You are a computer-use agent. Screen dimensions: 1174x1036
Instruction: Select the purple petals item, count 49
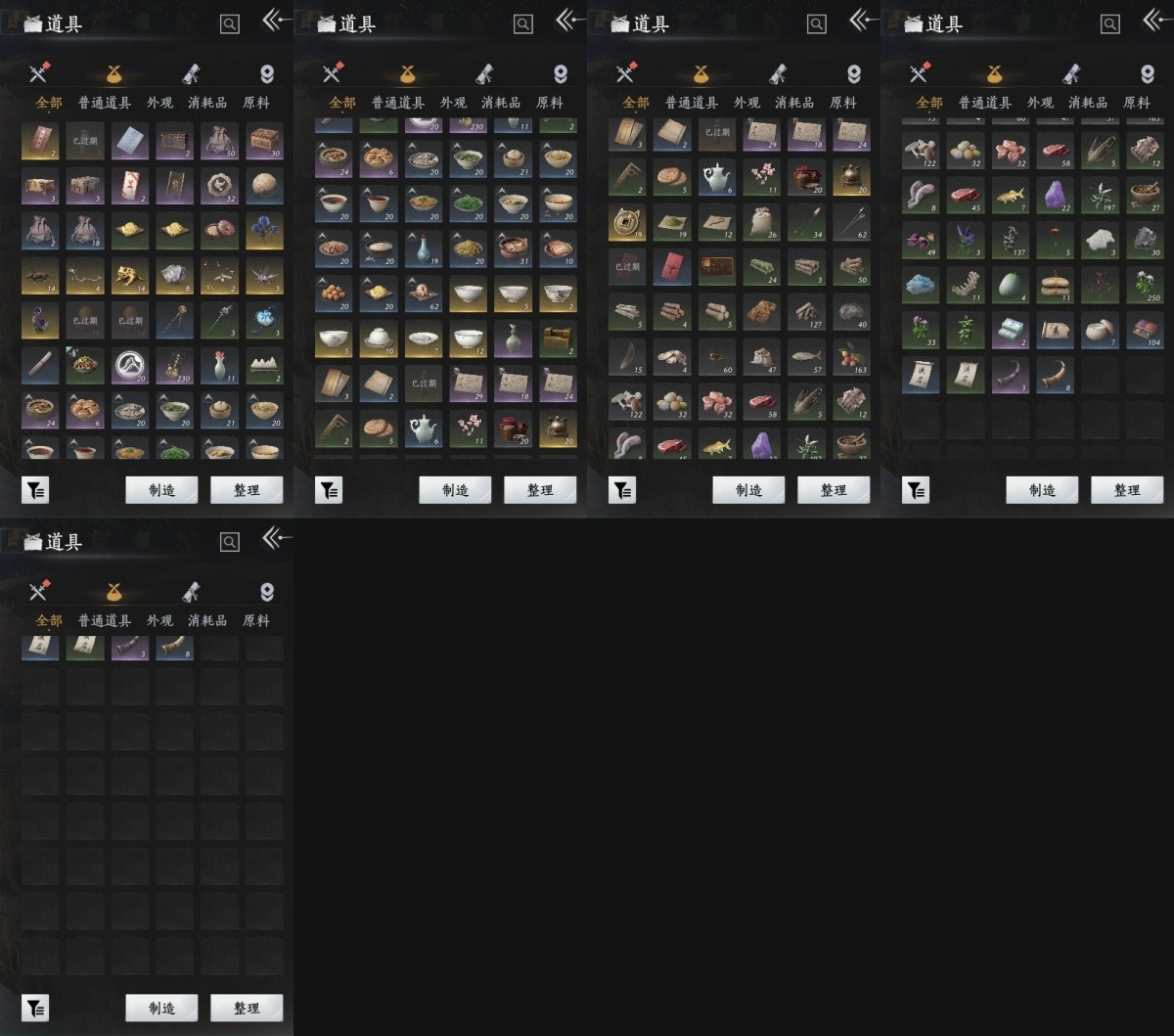[x=921, y=240]
